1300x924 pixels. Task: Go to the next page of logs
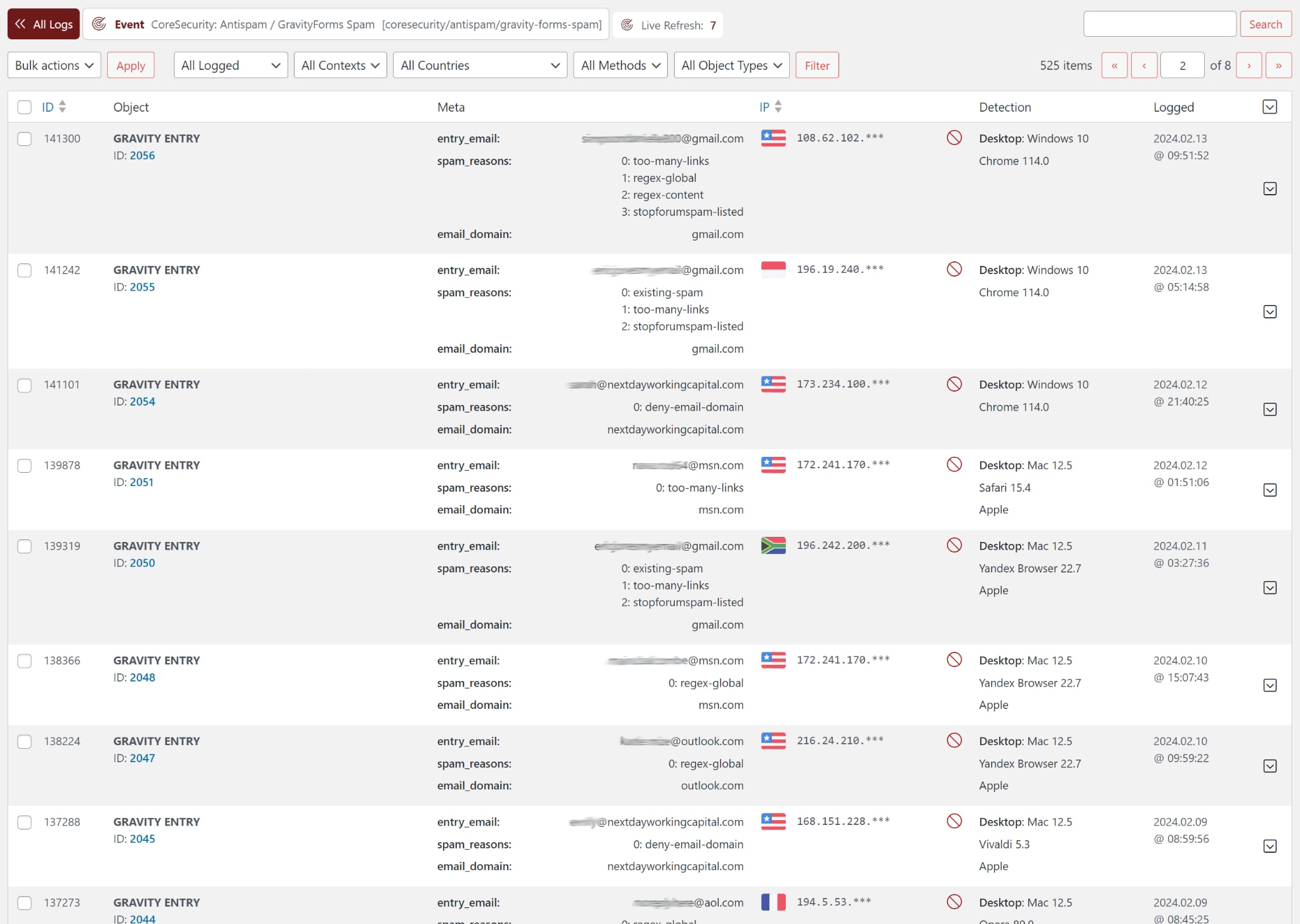tap(1249, 65)
